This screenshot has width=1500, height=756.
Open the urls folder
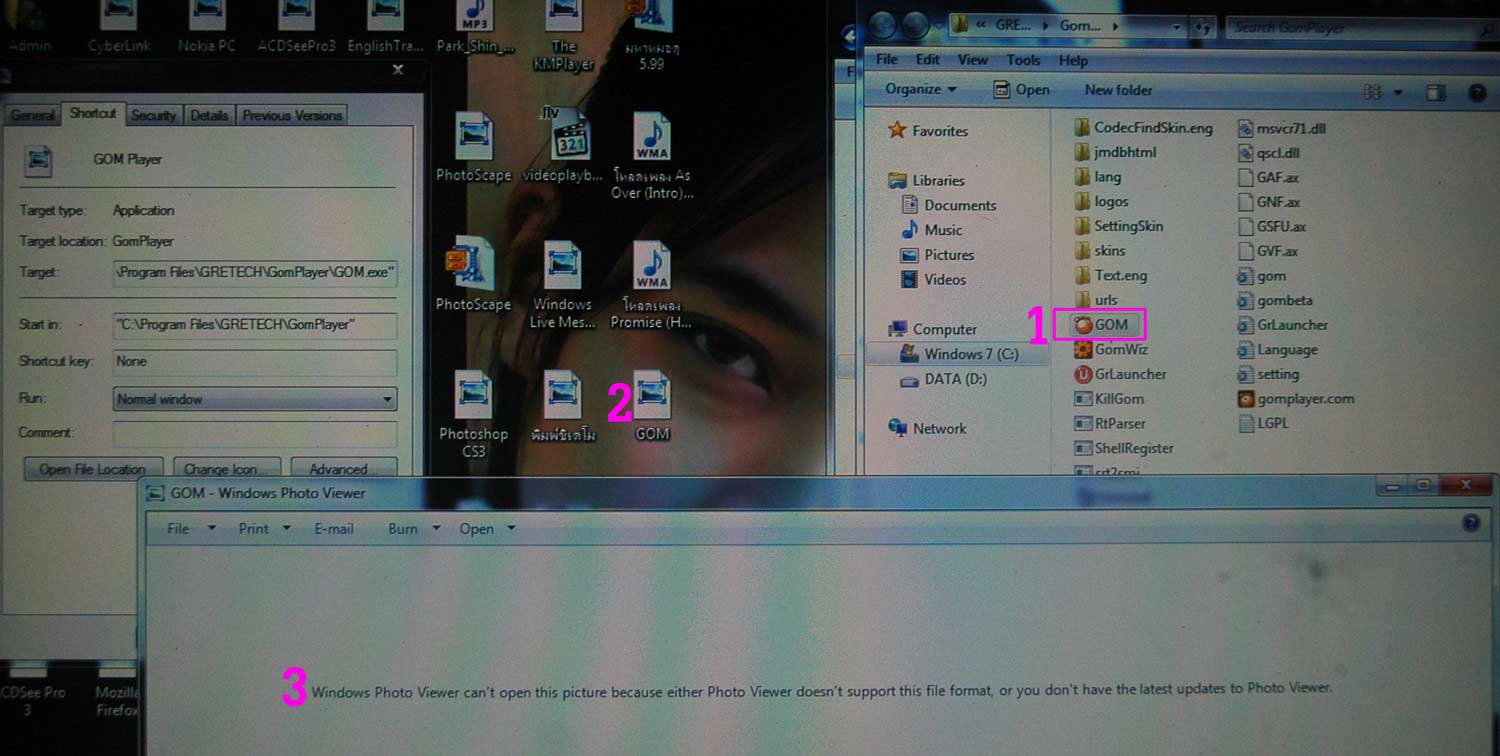click(x=1096, y=299)
